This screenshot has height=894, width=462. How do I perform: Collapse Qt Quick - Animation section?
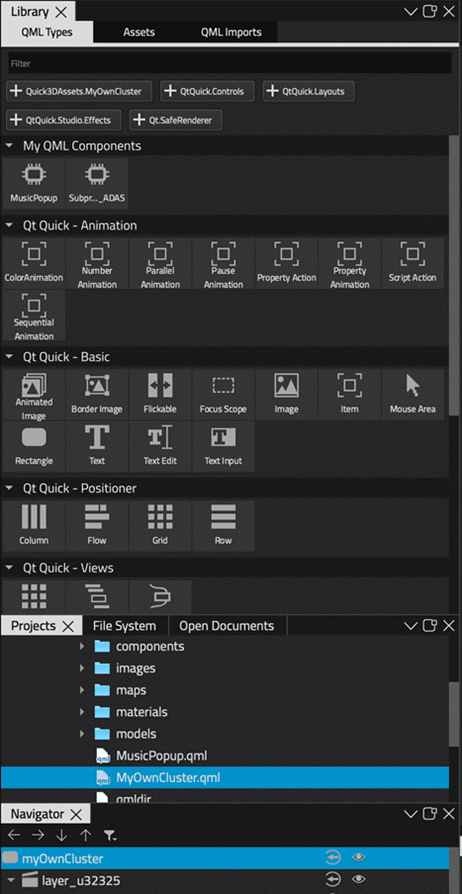[10, 226]
